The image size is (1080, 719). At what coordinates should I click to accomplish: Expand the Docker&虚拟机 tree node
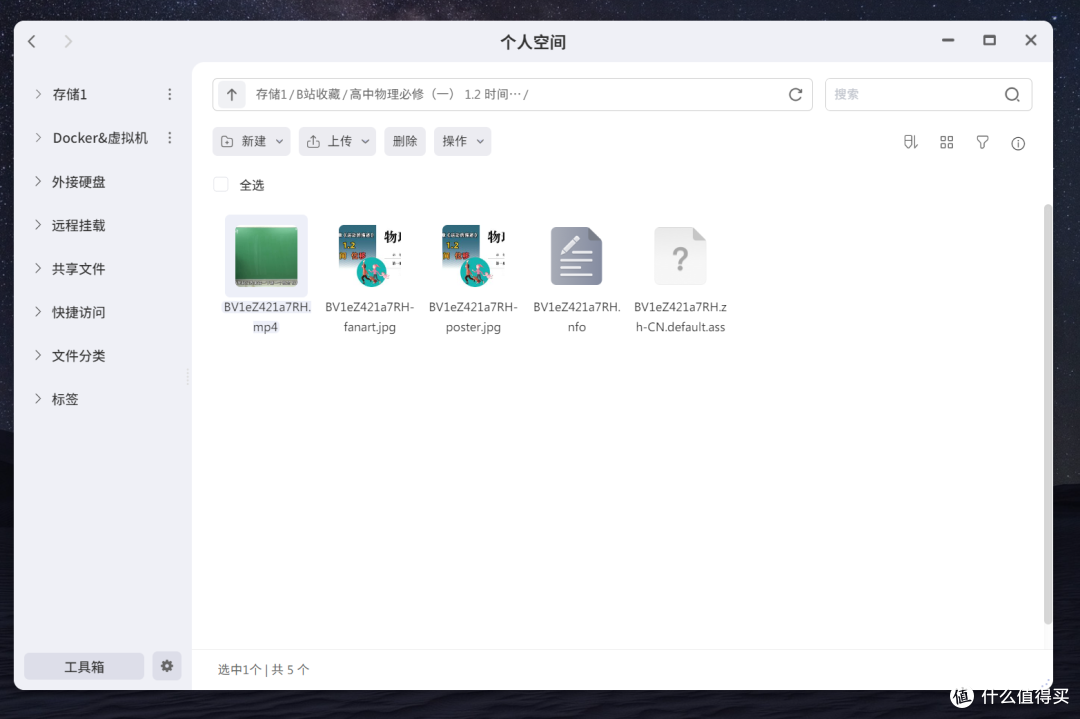click(x=38, y=138)
